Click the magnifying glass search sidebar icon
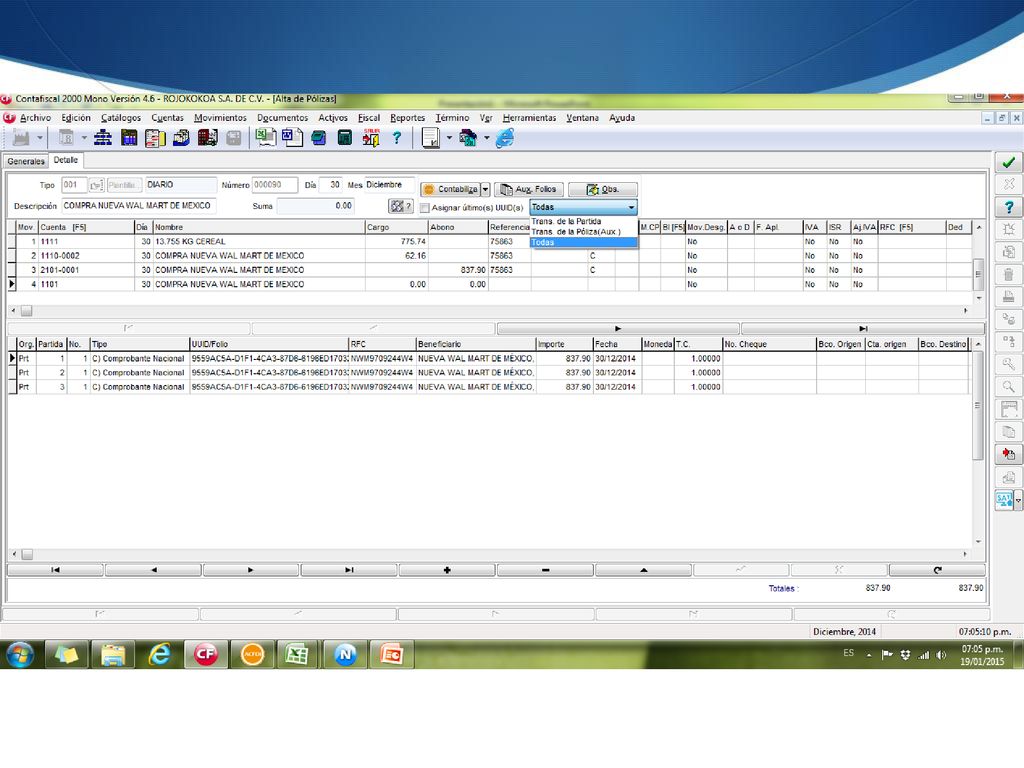The image size is (1024, 768). click(x=1009, y=387)
